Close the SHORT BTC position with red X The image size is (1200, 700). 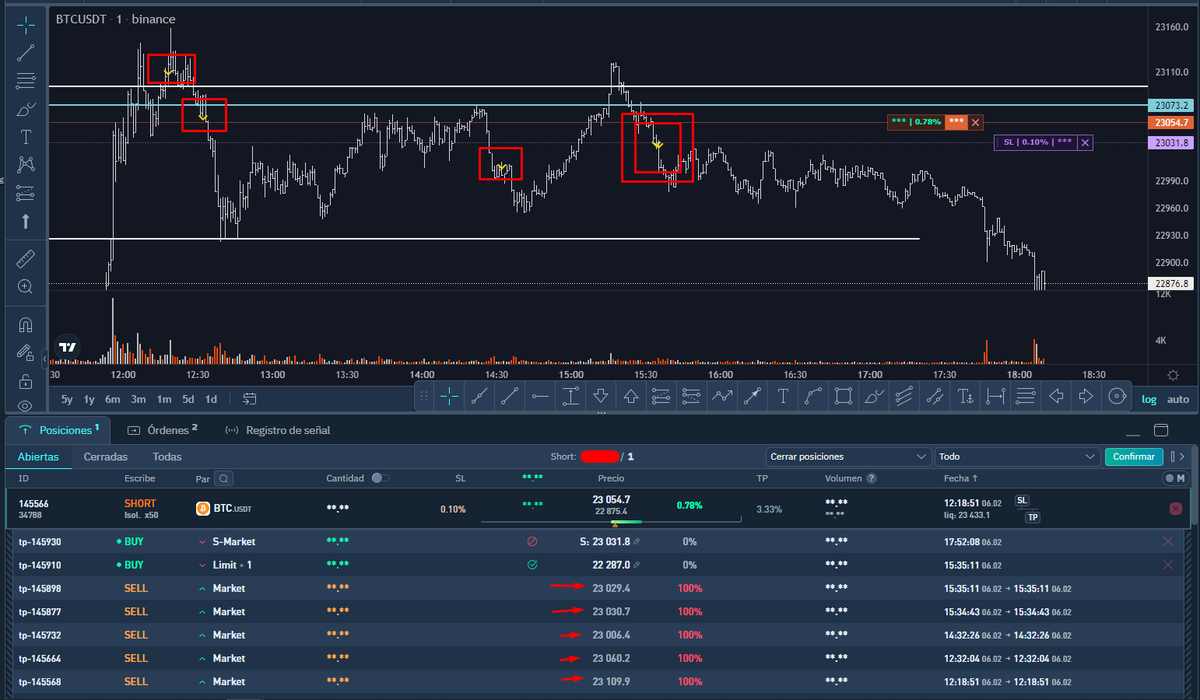(x=1175, y=509)
